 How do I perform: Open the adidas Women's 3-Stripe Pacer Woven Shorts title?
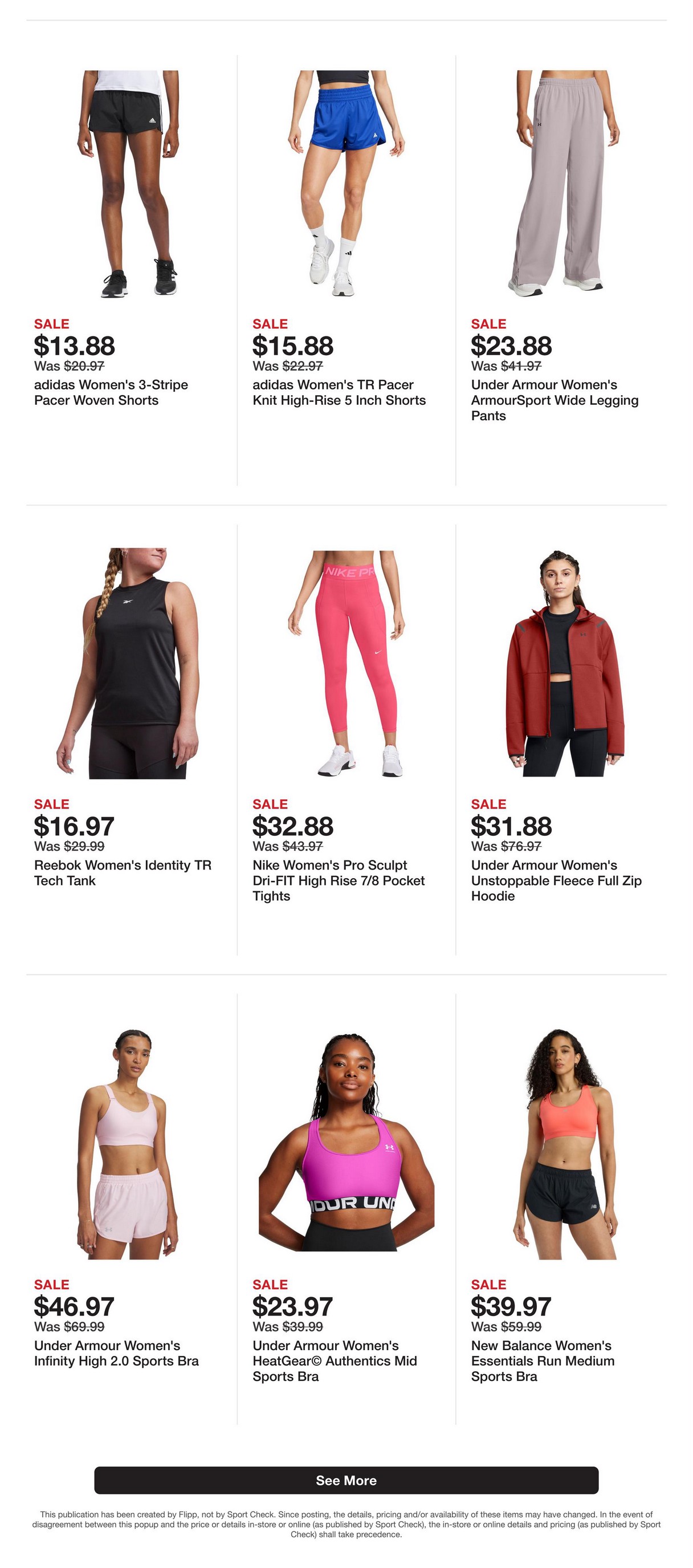pos(111,393)
